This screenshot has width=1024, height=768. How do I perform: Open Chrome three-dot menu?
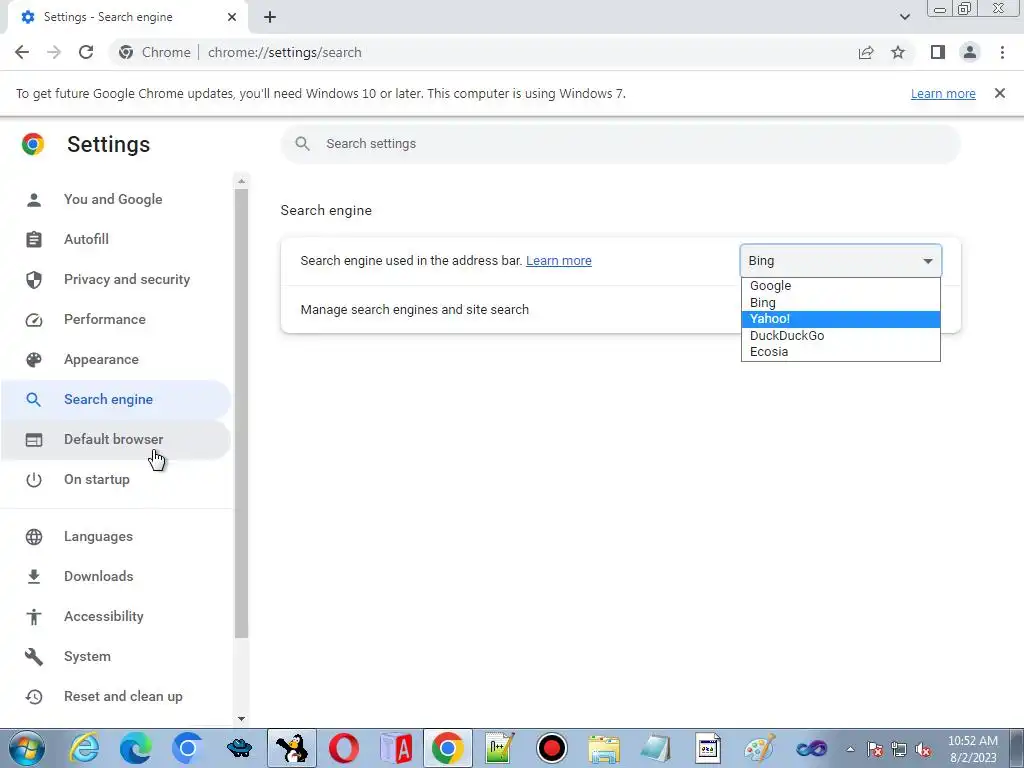tap(1002, 52)
